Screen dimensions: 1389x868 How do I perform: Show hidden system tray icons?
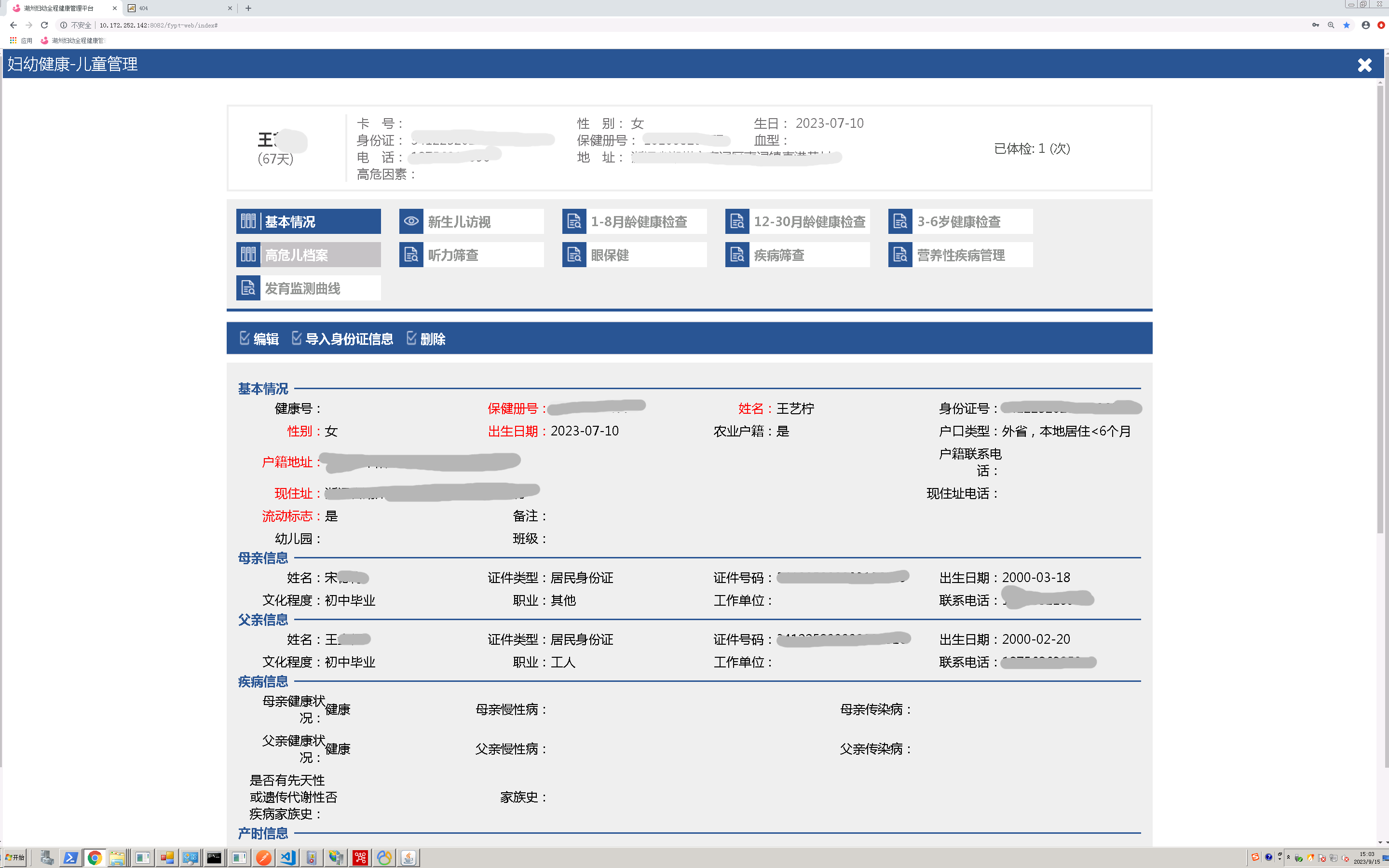pyautogui.click(x=1288, y=857)
